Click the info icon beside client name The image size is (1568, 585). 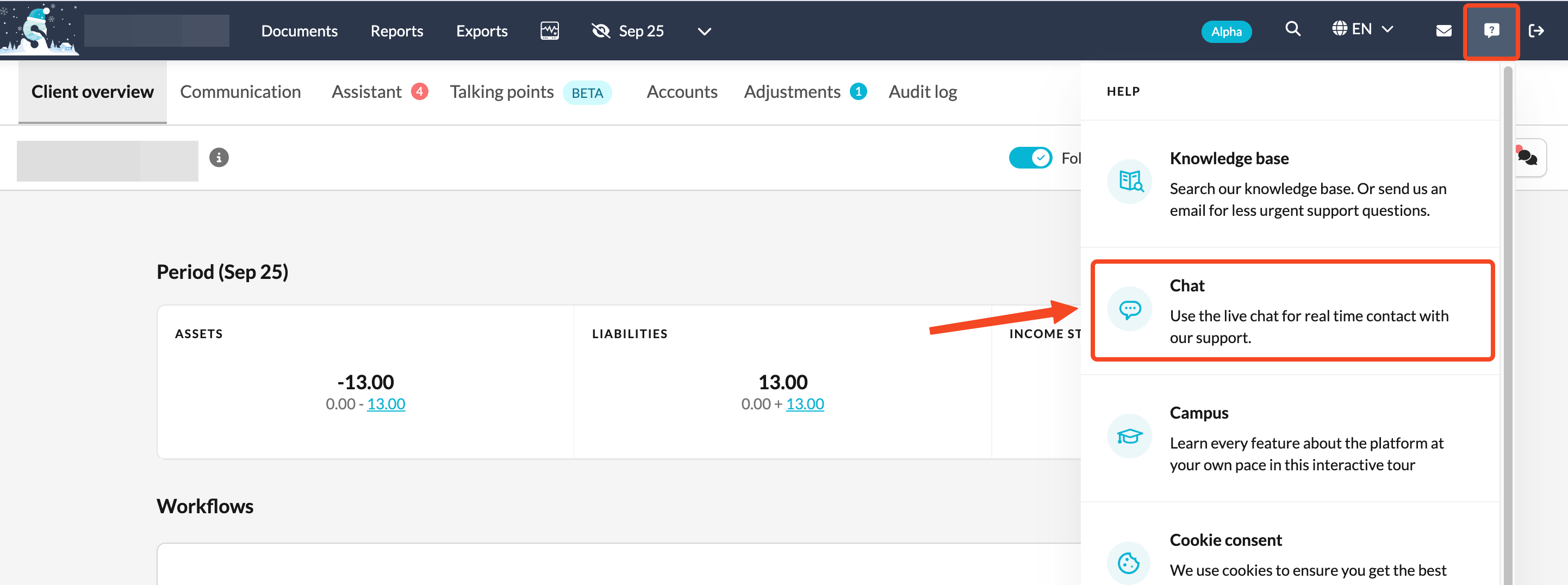click(x=219, y=158)
